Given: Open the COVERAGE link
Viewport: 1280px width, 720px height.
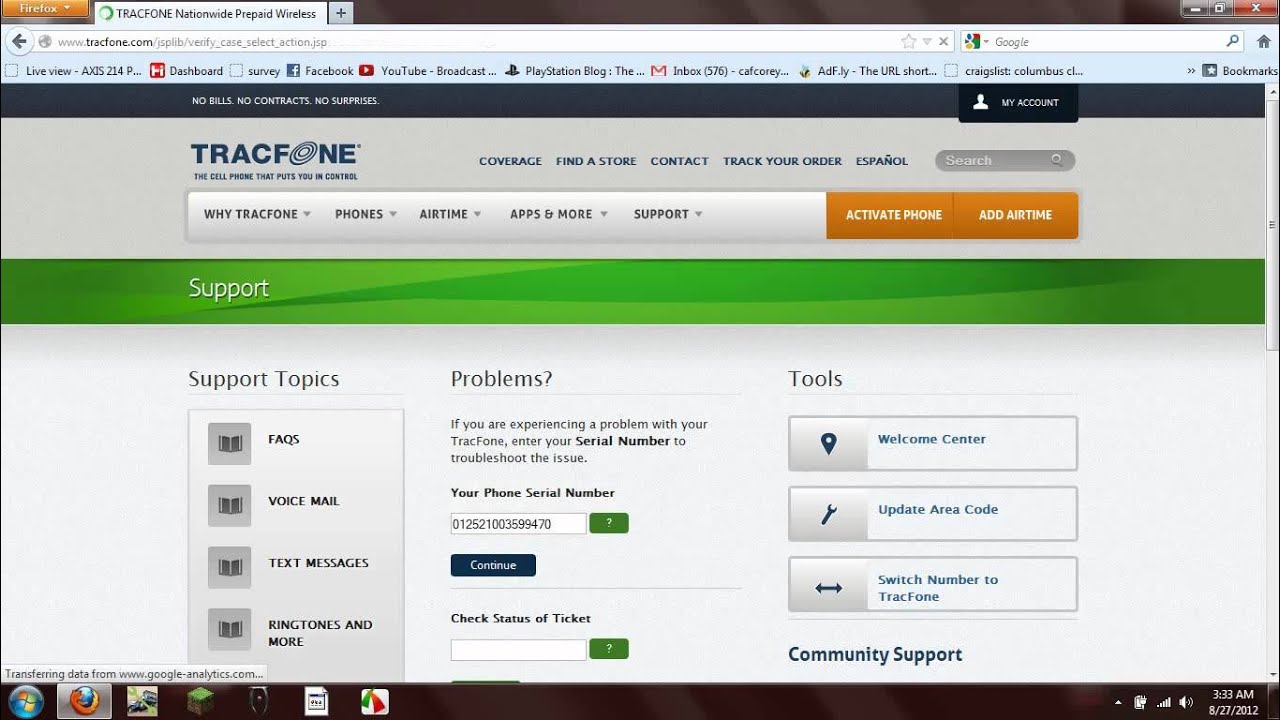Looking at the screenshot, I should [510, 161].
